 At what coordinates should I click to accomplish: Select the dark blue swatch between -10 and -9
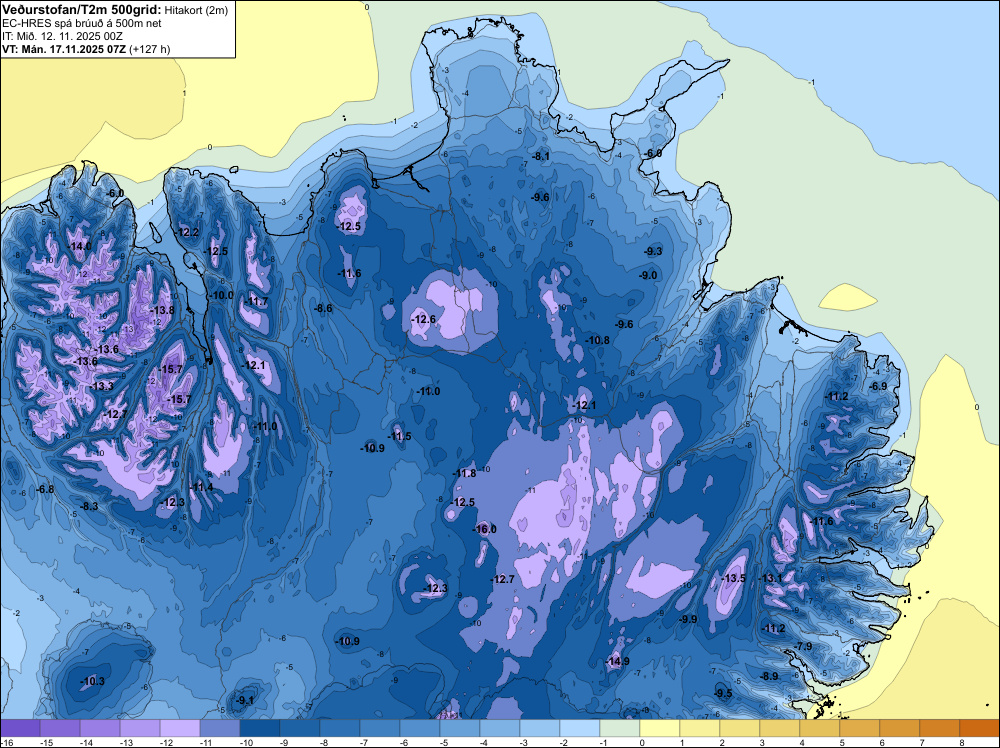260,728
